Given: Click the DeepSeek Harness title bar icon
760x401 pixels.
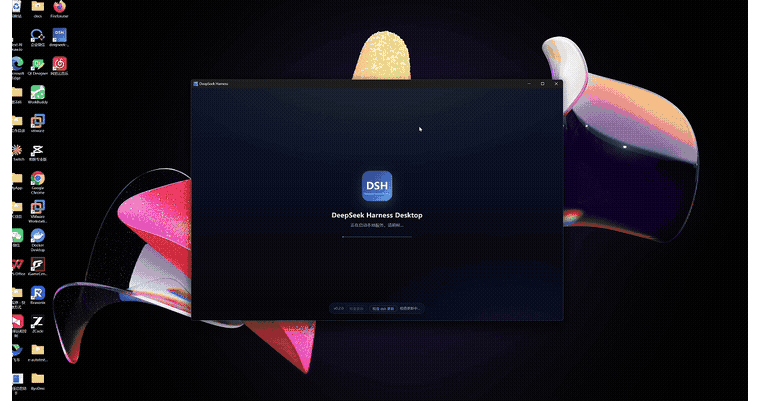Looking at the screenshot, I should (196, 84).
